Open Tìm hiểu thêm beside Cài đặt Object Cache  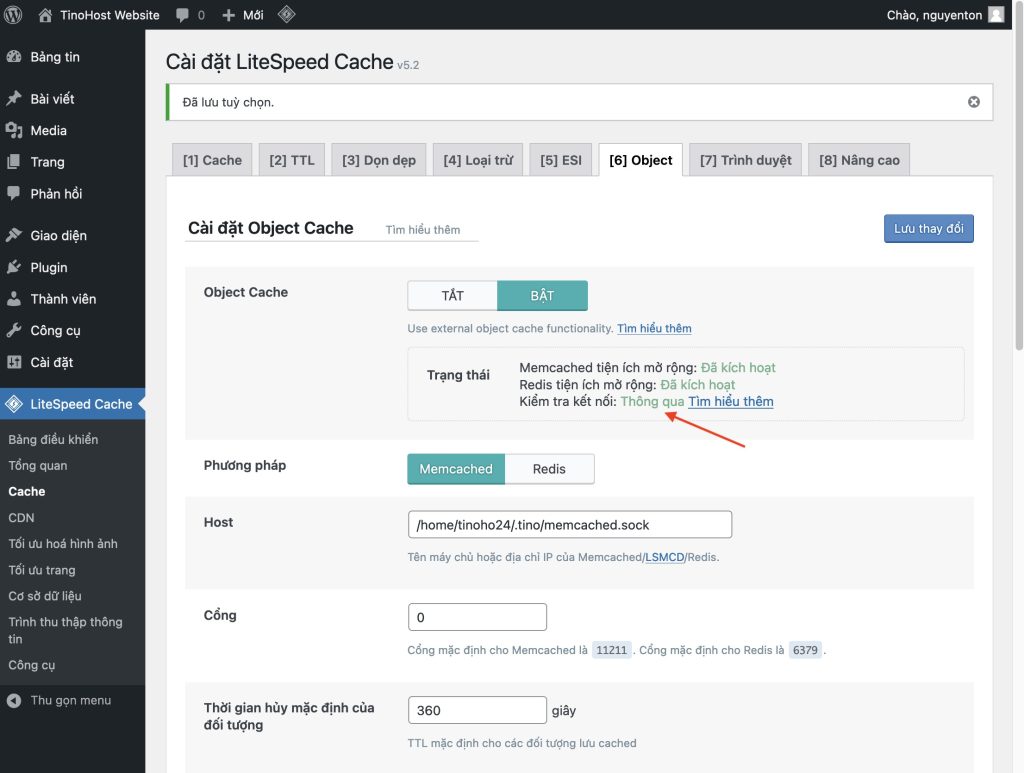(x=423, y=230)
